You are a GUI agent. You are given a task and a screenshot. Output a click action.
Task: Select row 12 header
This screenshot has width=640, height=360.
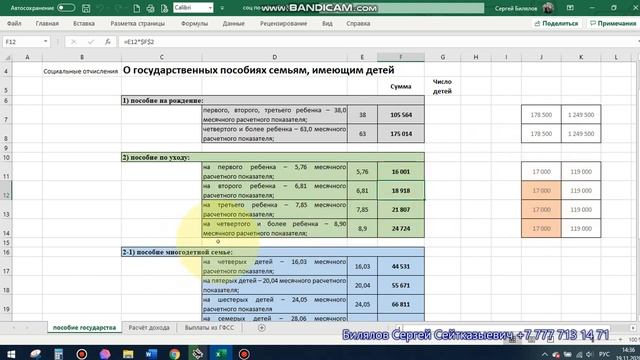click(6, 191)
